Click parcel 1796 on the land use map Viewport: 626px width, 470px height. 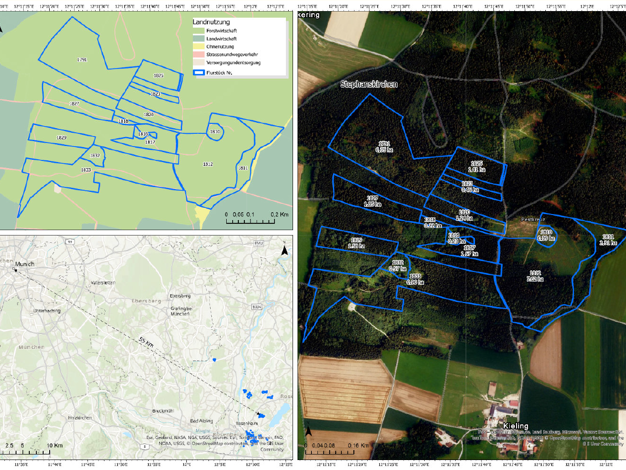click(82, 61)
